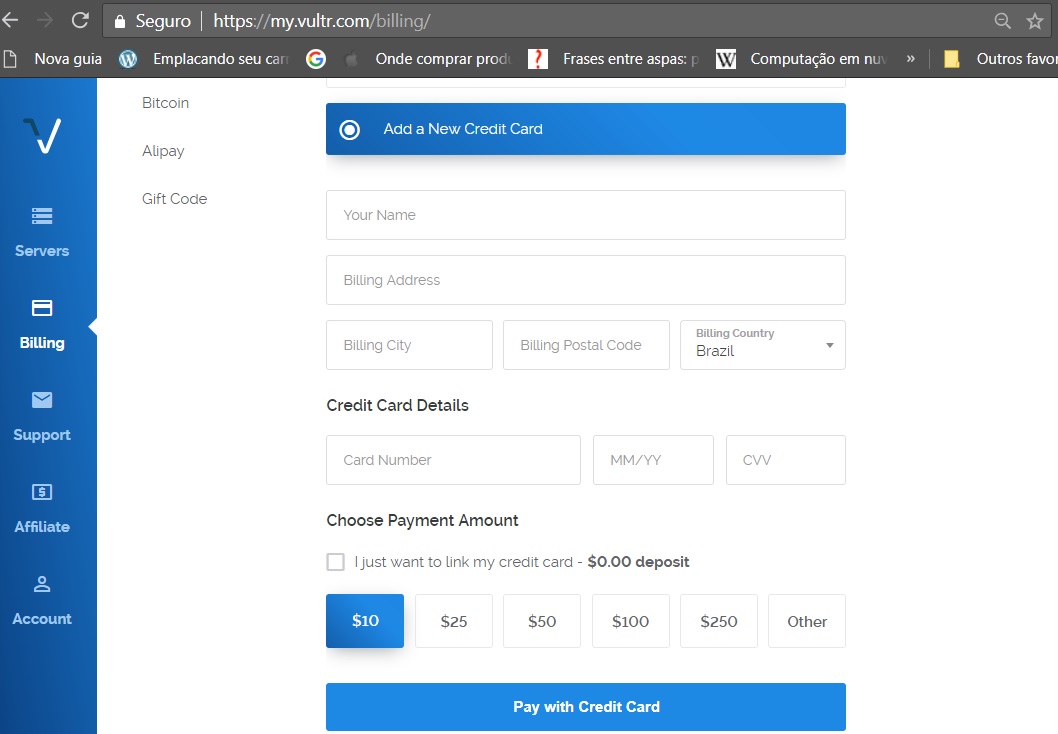The height and width of the screenshot is (734, 1058).
Task: Open the Outros favoritos bookmarks label
Action: pos(1017,59)
